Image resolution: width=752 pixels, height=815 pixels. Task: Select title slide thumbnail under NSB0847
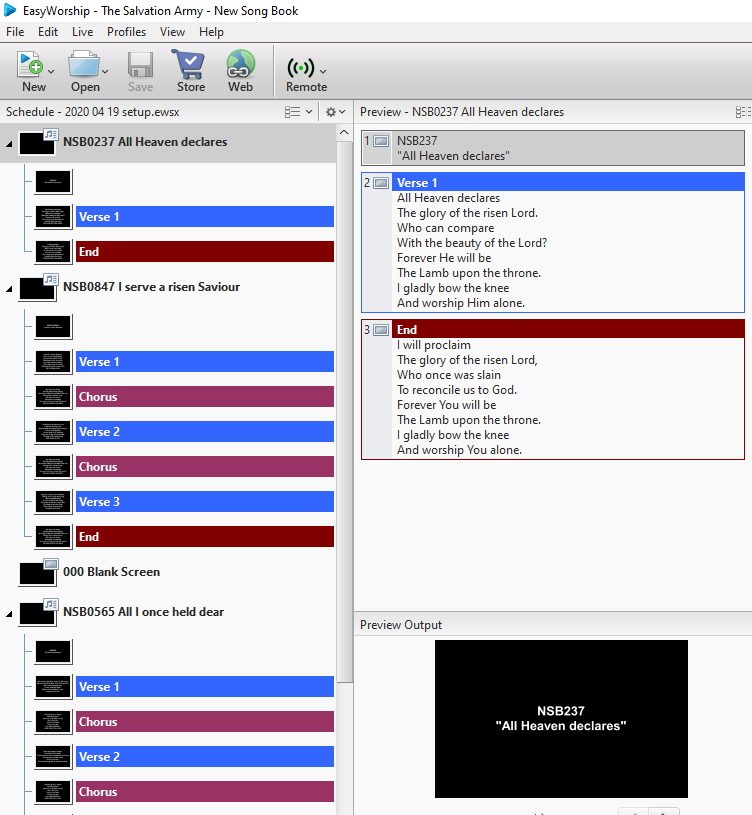53,327
